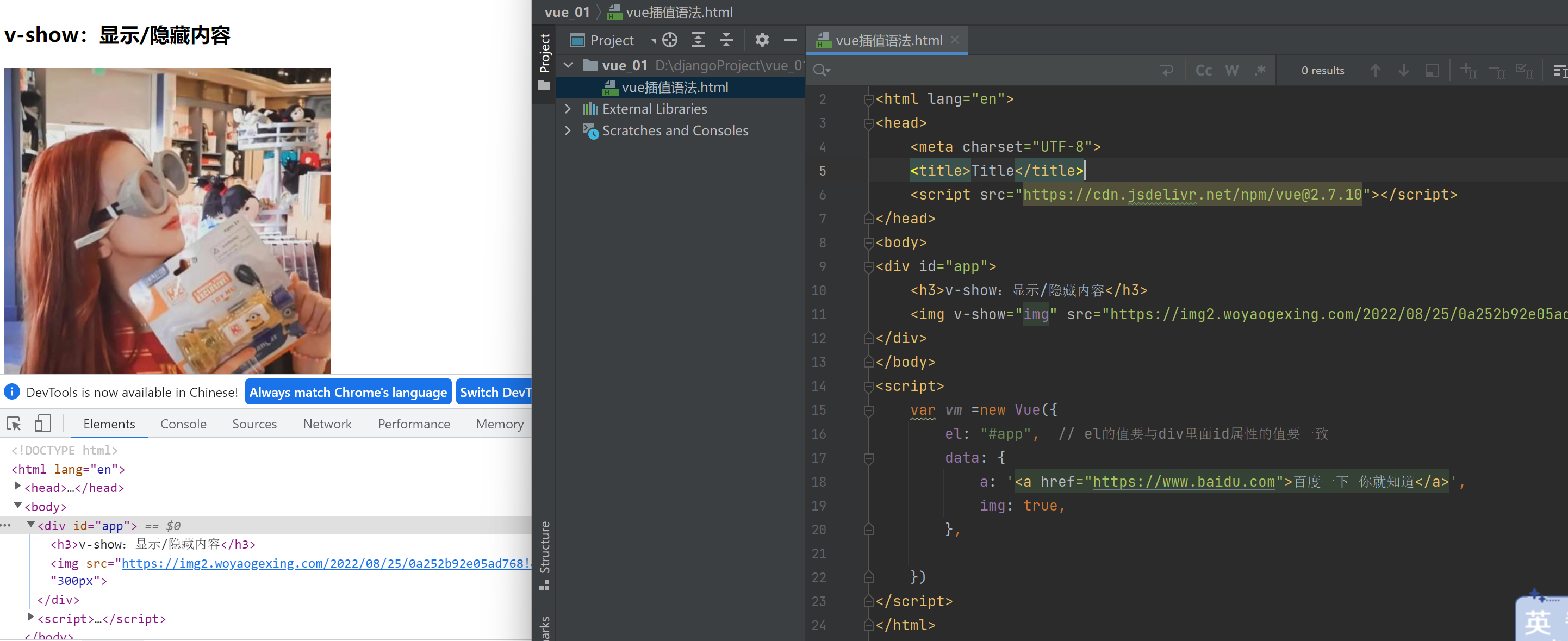Image resolution: width=1568 pixels, height=641 pixels.
Task: Open the Project view dropdown arrow
Action: pos(652,41)
